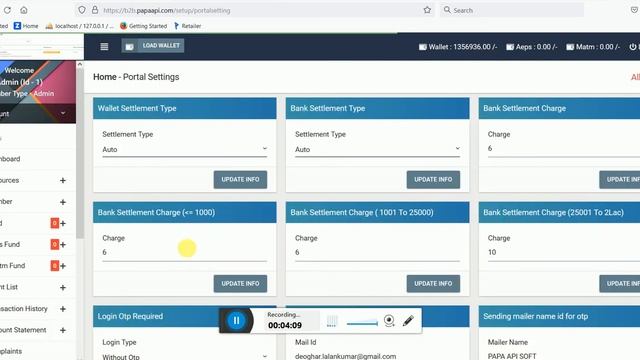The width and height of the screenshot is (640, 360).
Task: Click the browser Search field
Action: 512,10
